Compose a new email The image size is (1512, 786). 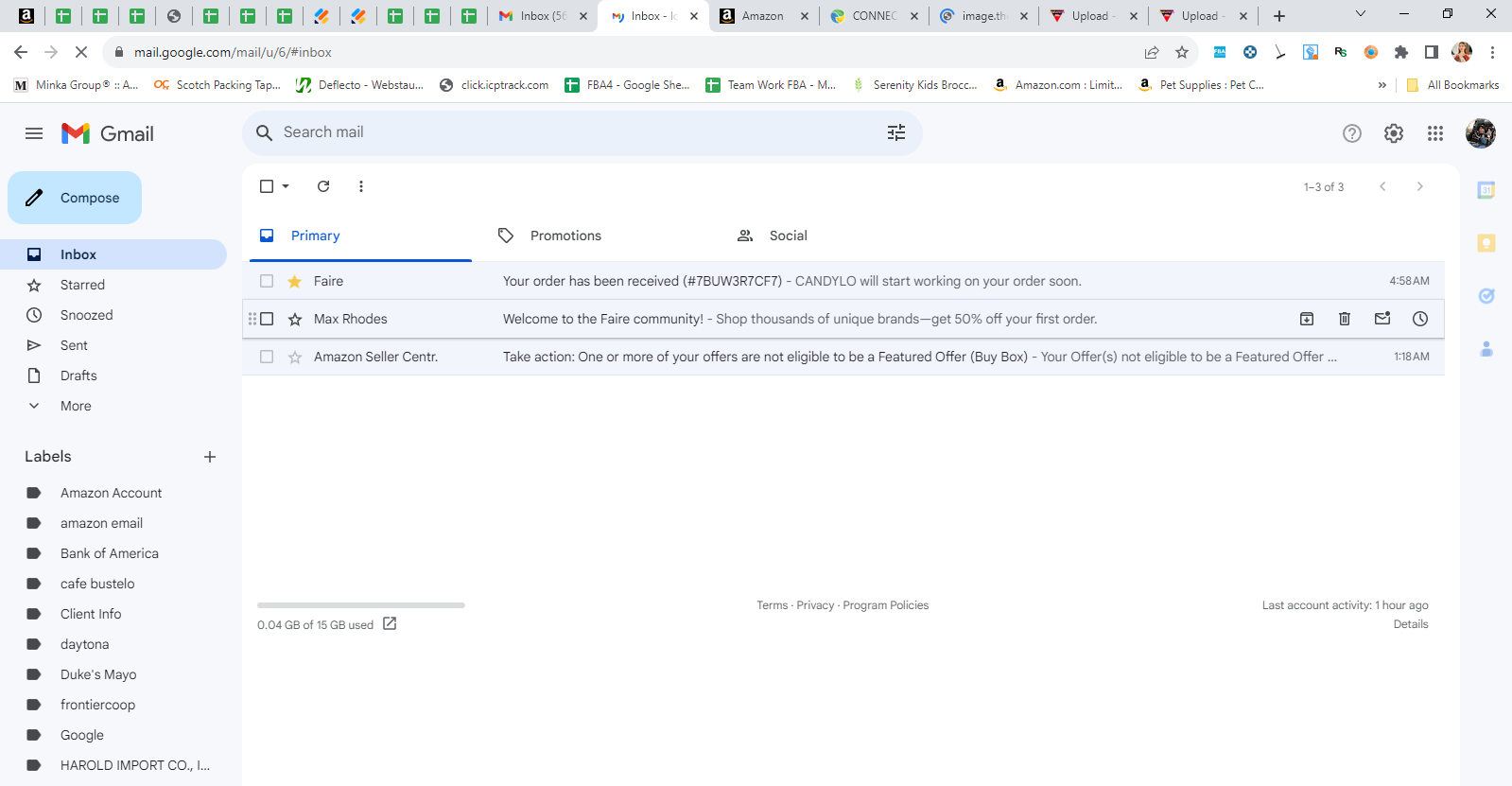75,198
